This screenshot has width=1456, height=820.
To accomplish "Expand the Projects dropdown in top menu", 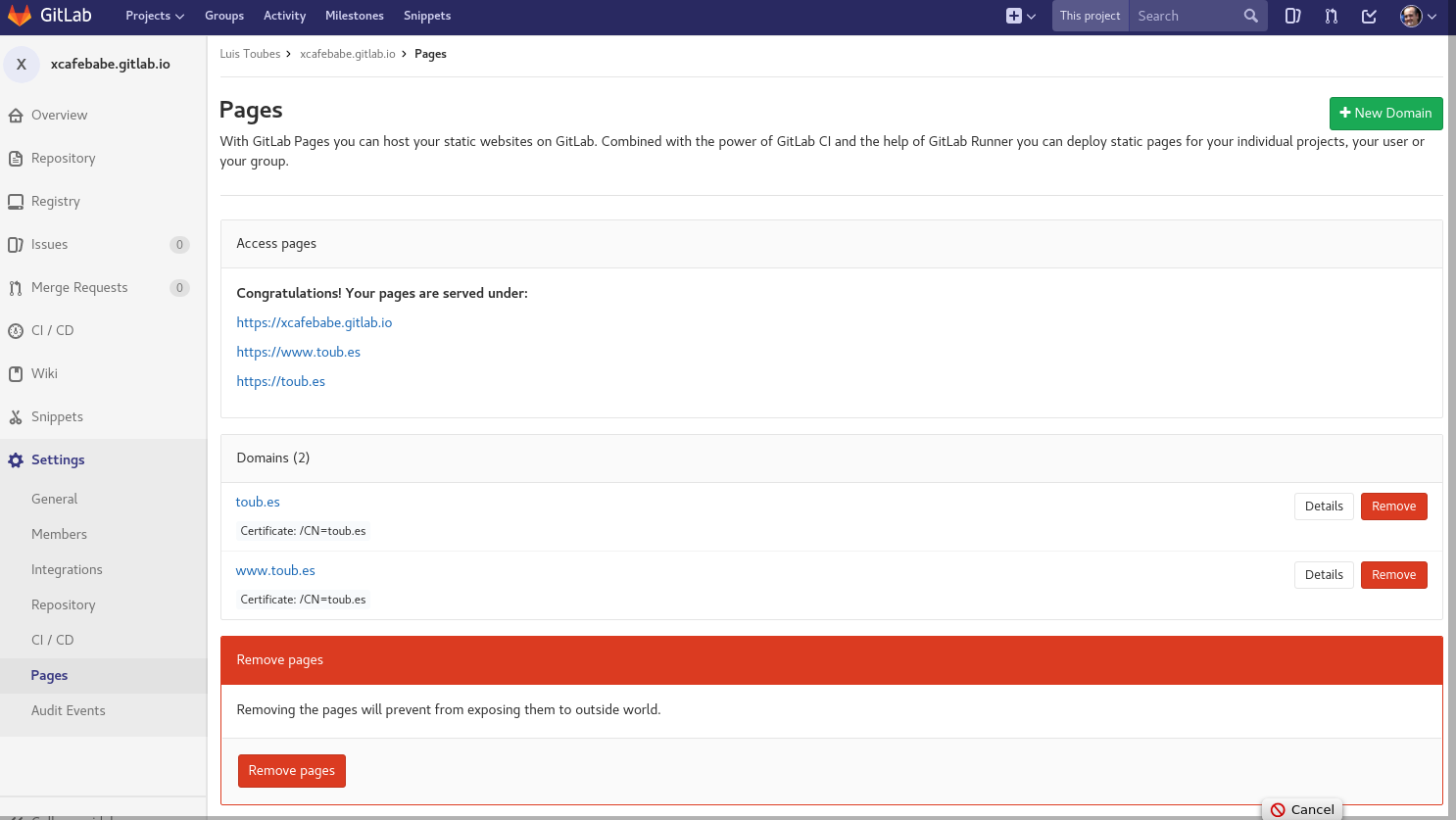I will (154, 16).
